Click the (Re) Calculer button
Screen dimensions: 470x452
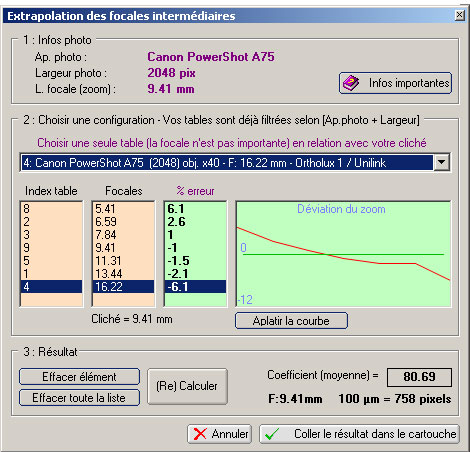[187, 386]
